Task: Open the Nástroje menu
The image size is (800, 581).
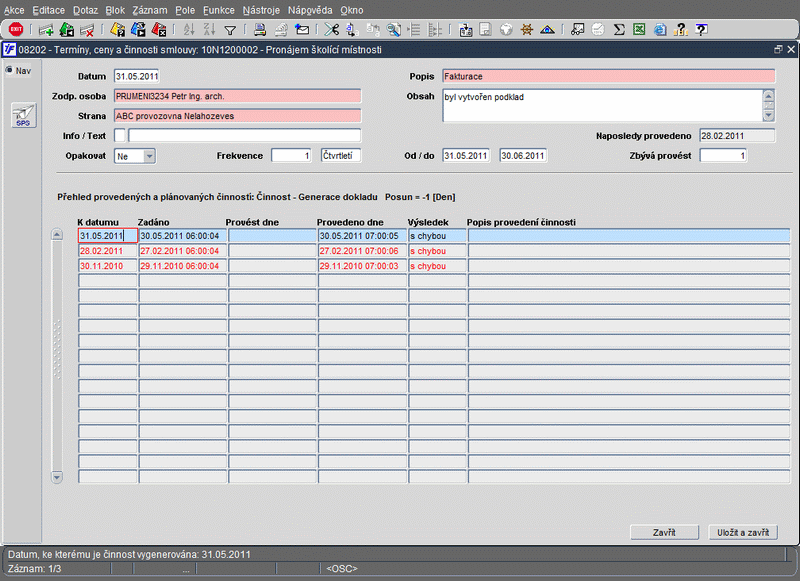Action: [261, 10]
